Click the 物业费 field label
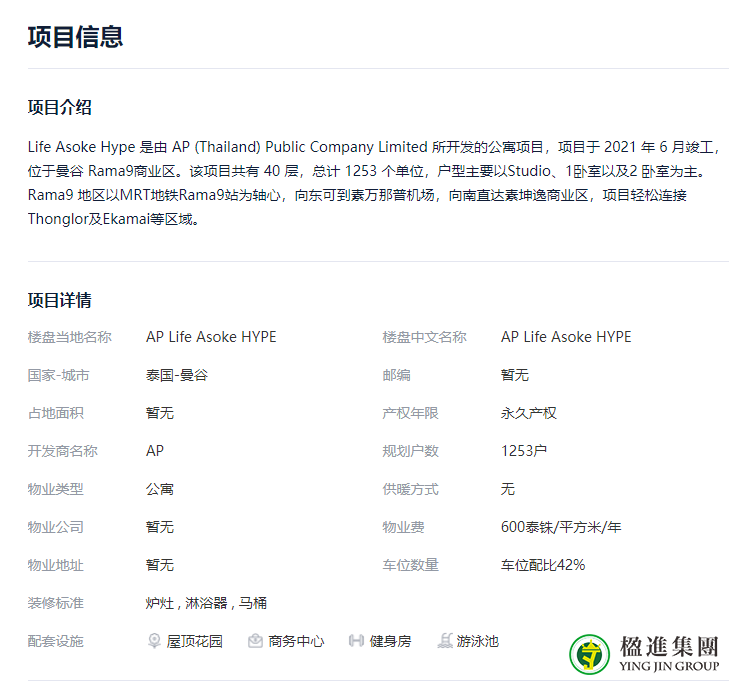 pos(404,527)
